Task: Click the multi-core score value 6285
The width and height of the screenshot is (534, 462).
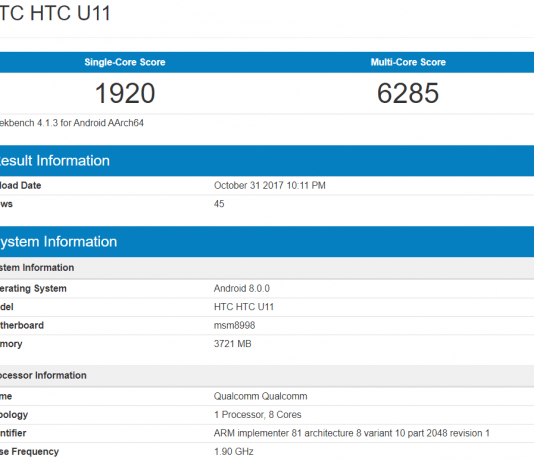Action: point(408,93)
